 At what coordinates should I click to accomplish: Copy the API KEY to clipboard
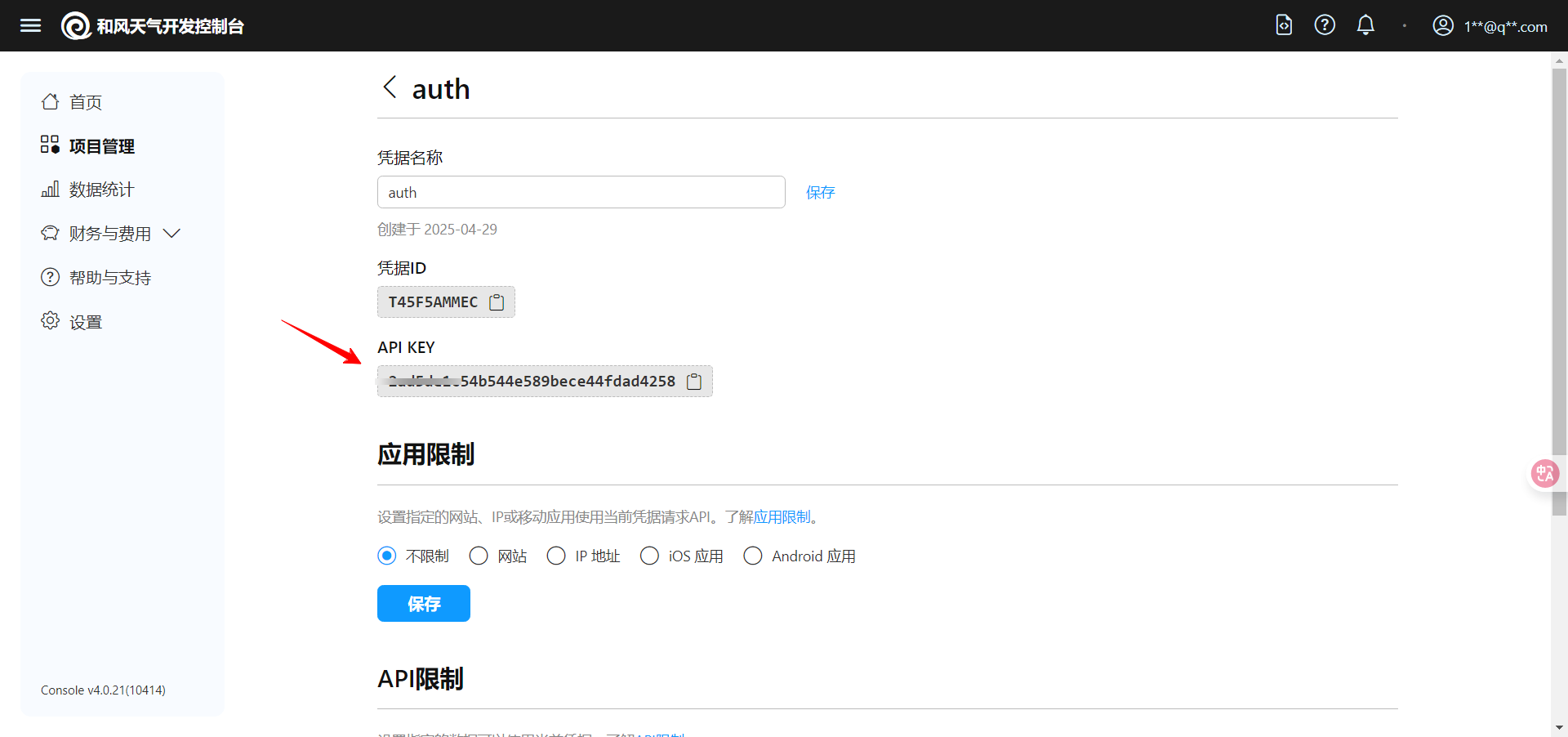point(694,382)
